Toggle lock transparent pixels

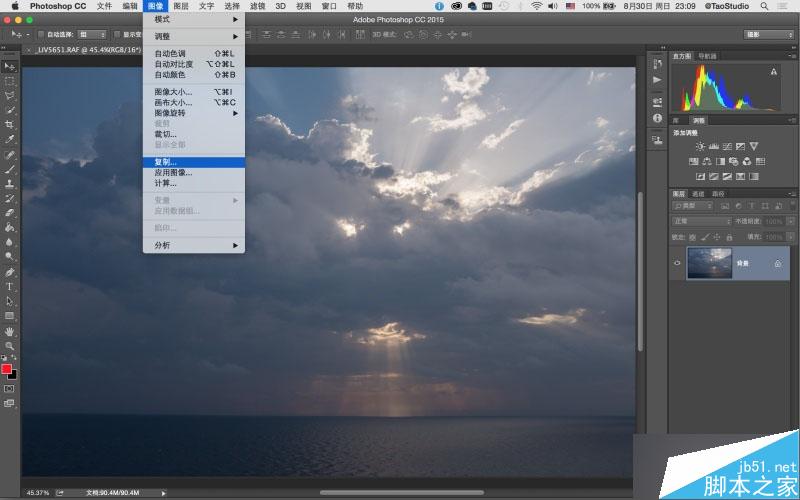click(692, 237)
